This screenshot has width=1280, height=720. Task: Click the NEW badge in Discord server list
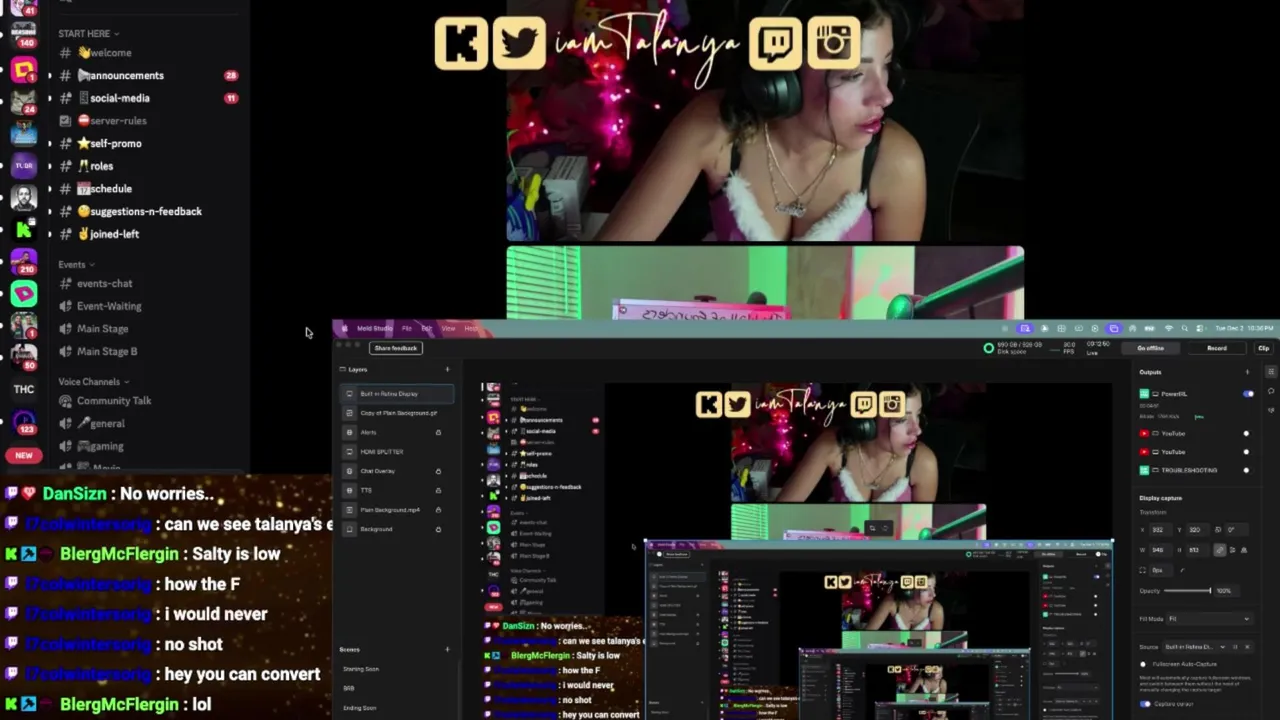tap(24, 455)
